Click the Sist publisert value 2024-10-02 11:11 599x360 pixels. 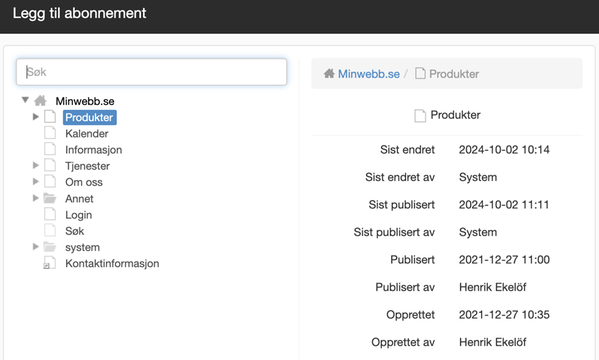point(503,204)
